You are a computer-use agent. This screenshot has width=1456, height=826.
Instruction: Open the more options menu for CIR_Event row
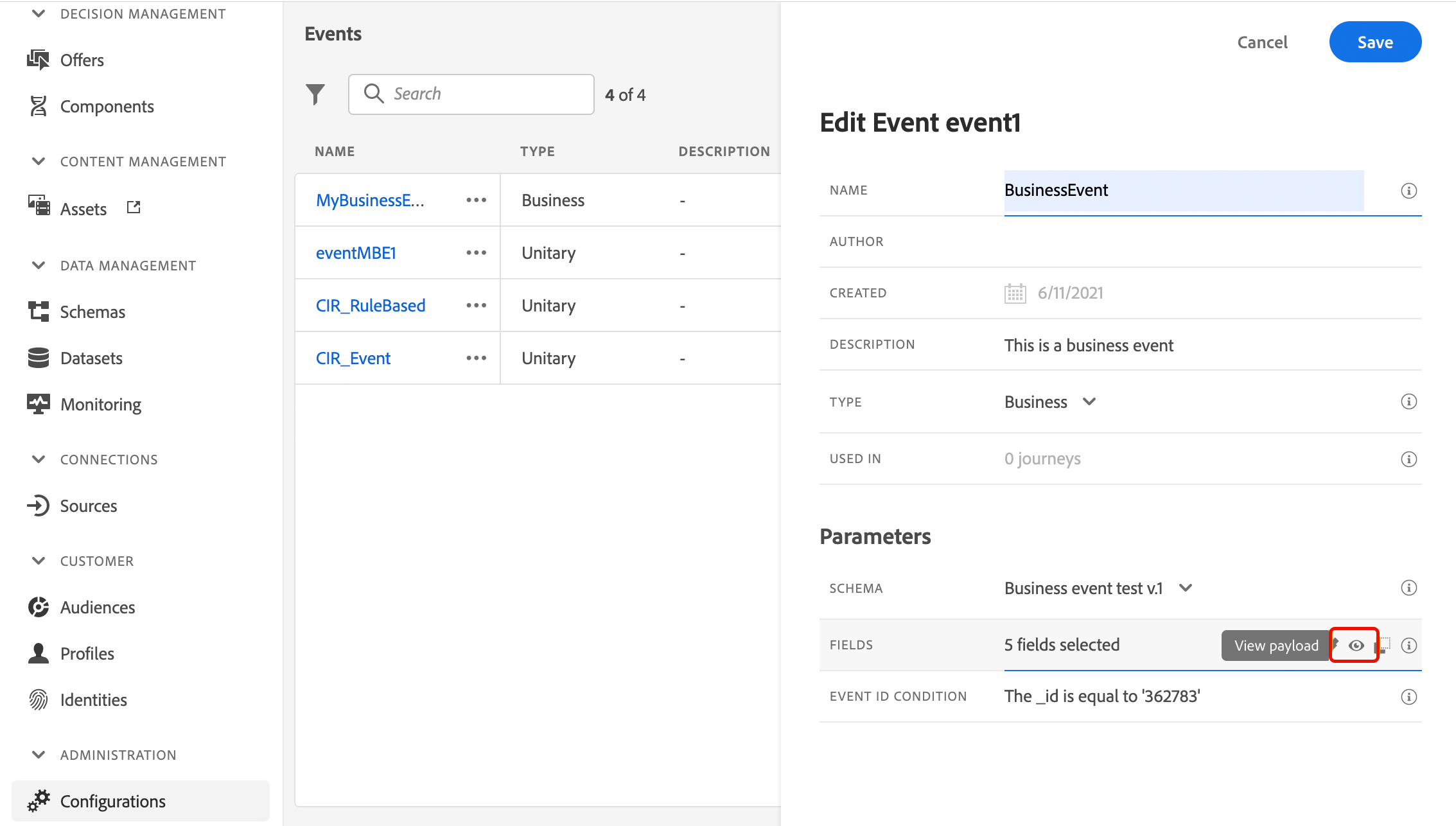[476, 358]
